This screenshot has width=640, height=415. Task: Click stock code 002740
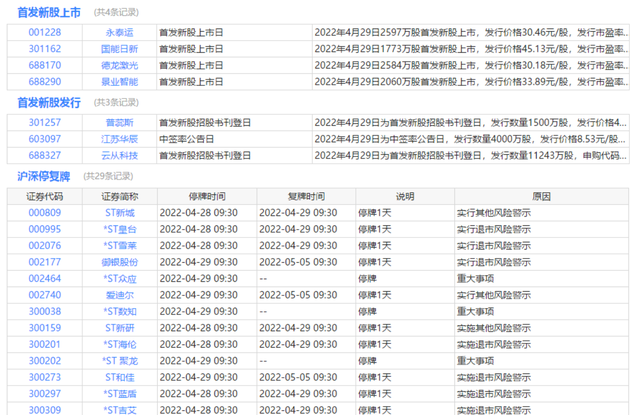coord(45,295)
